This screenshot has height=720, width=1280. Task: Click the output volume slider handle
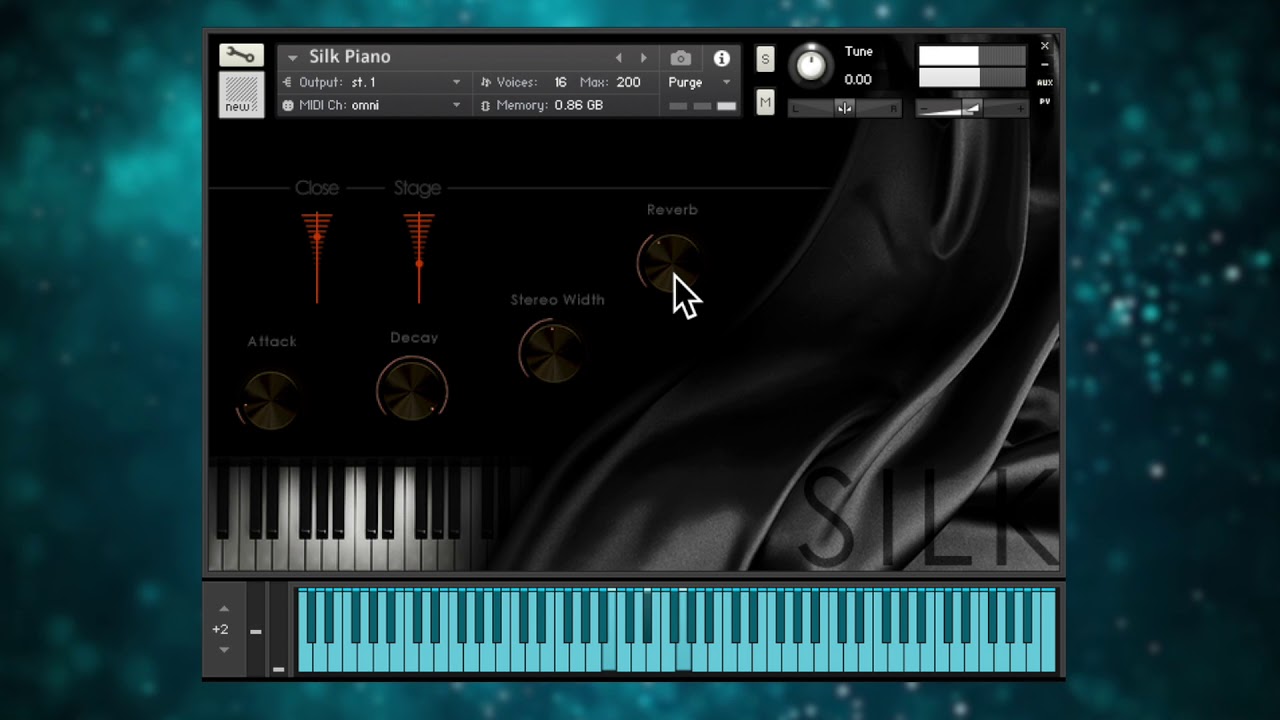970,108
